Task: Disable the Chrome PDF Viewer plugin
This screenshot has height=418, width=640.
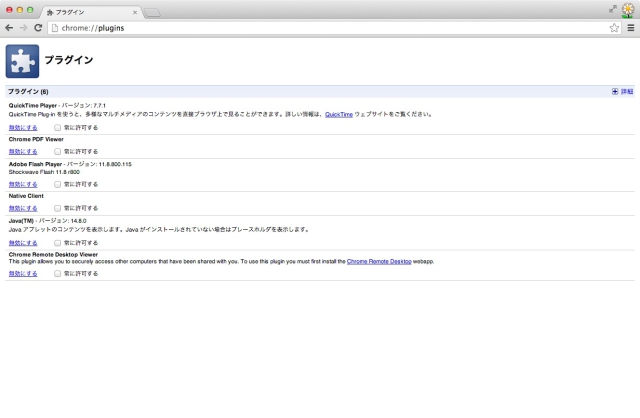Action: 23,151
